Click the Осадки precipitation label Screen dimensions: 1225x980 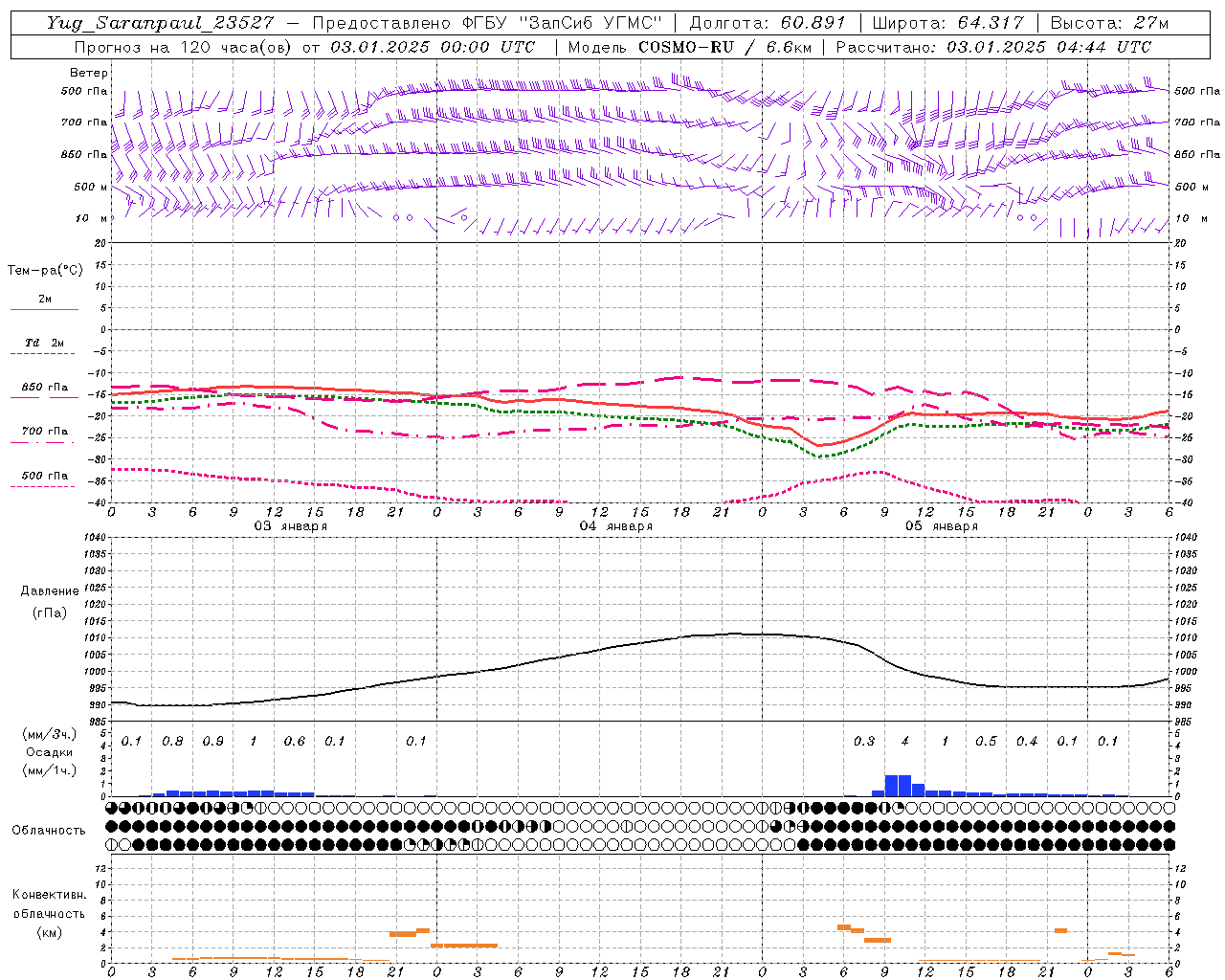pos(49,752)
